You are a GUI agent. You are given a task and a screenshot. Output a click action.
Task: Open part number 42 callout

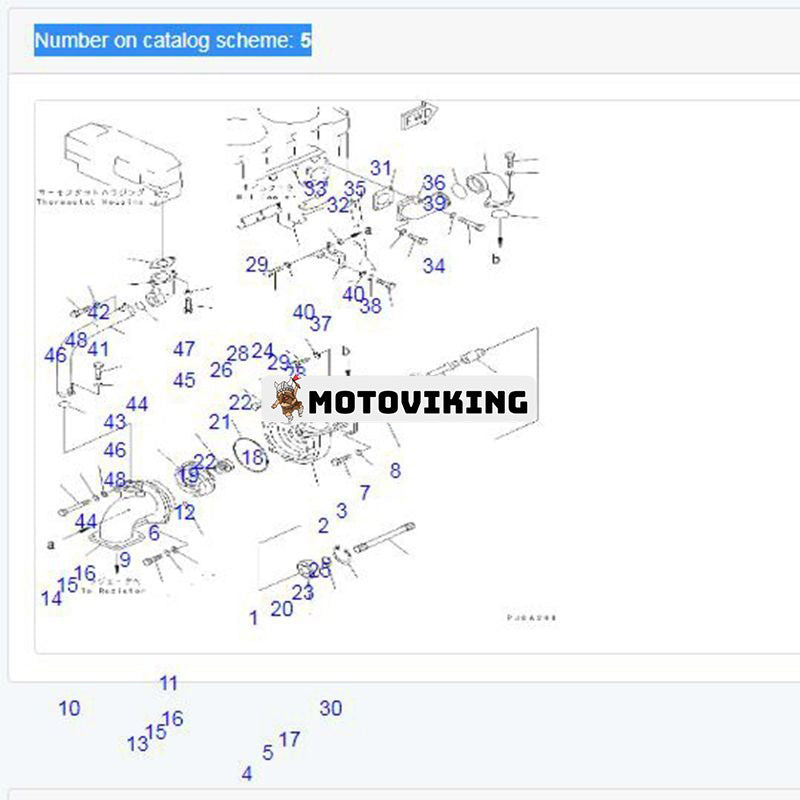(x=98, y=313)
